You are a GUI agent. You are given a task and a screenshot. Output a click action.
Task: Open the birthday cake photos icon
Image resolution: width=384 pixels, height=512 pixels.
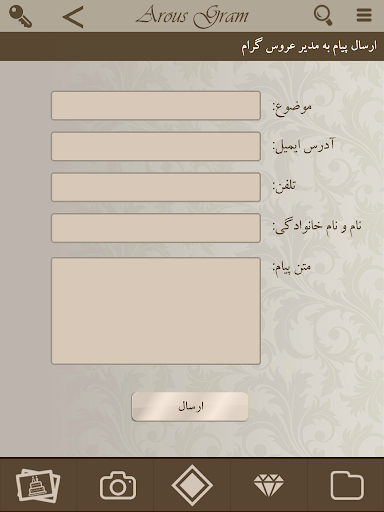pyautogui.click(x=38, y=485)
